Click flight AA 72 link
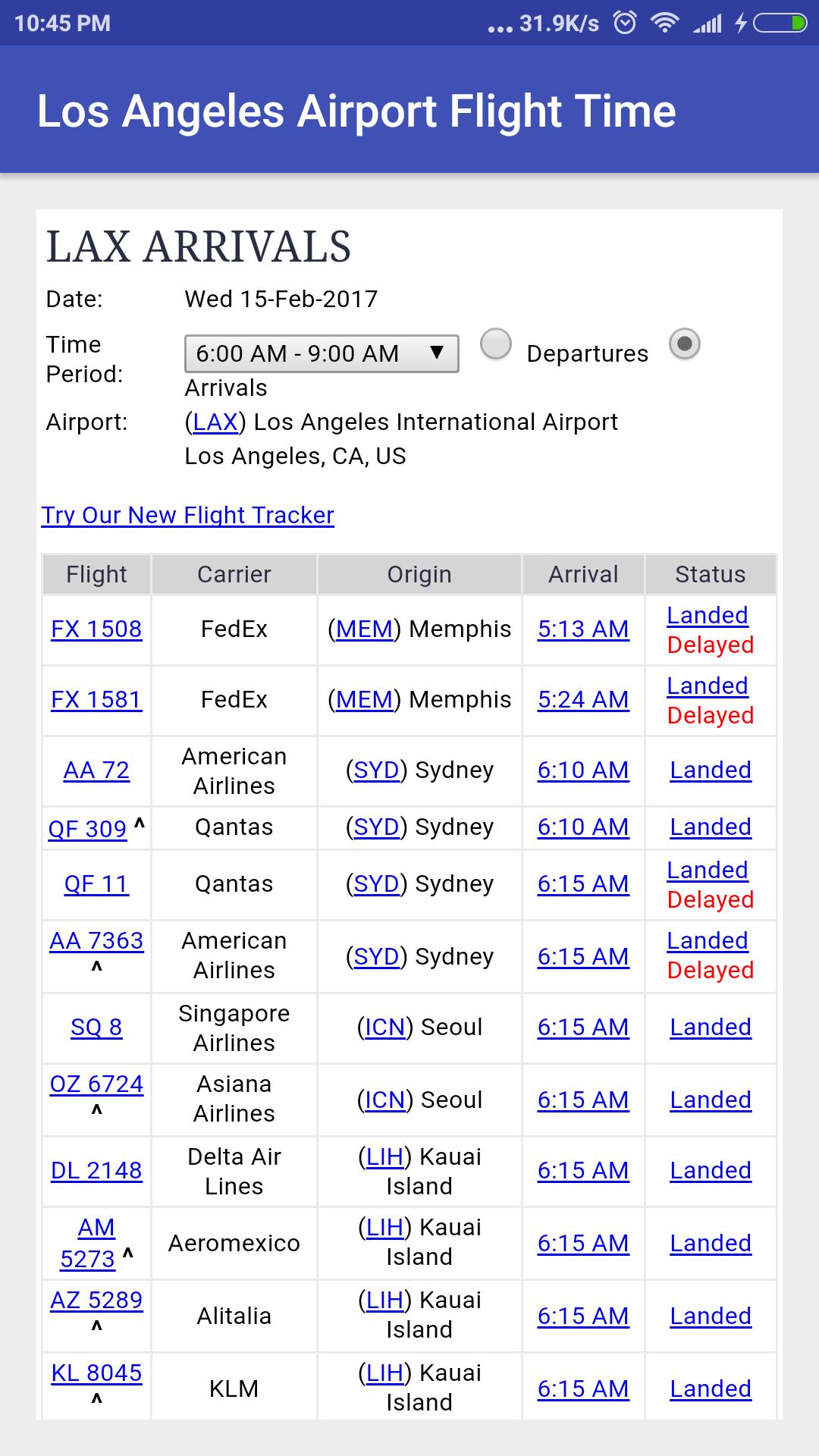This screenshot has width=819, height=1456. (96, 770)
